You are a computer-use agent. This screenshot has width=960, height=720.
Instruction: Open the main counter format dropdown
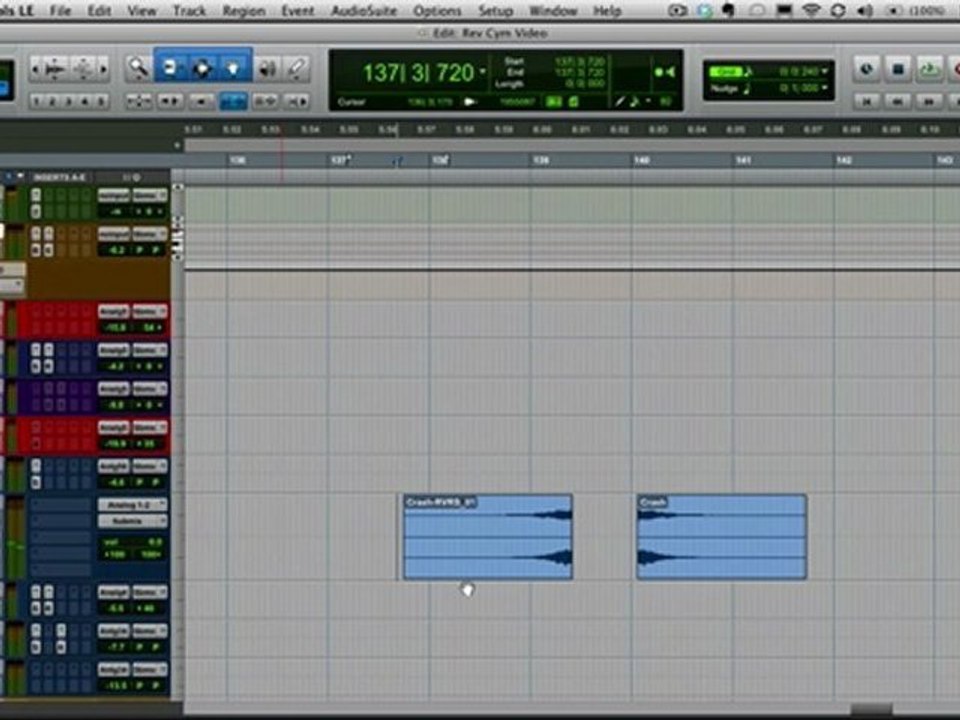click(x=483, y=72)
